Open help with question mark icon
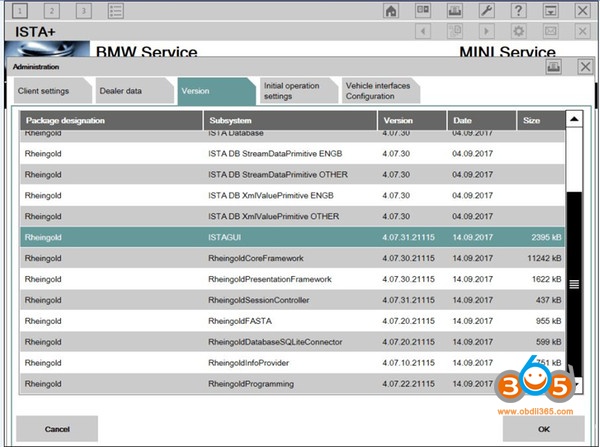 point(518,10)
